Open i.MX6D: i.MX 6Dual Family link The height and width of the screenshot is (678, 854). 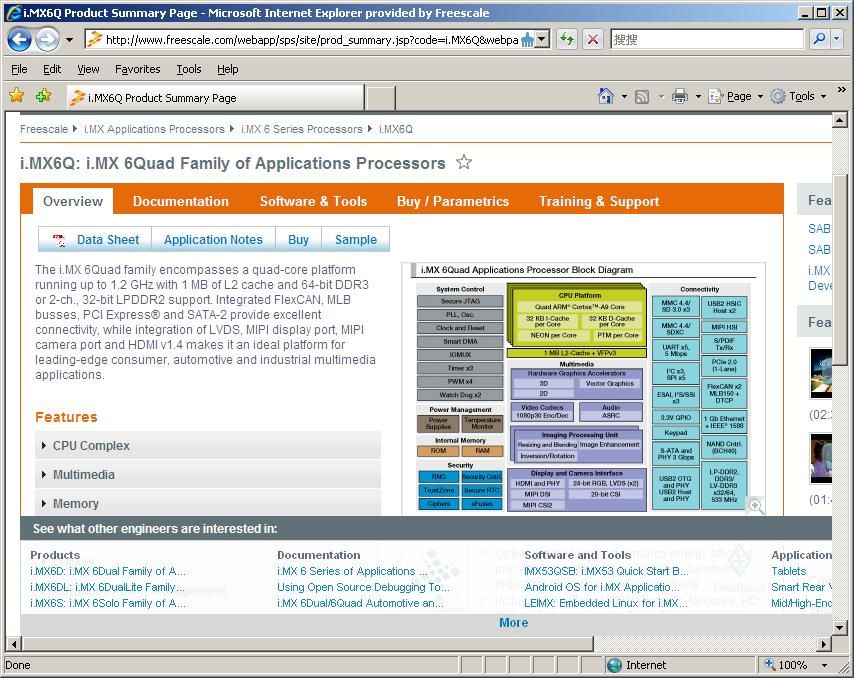click(x=108, y=571)
